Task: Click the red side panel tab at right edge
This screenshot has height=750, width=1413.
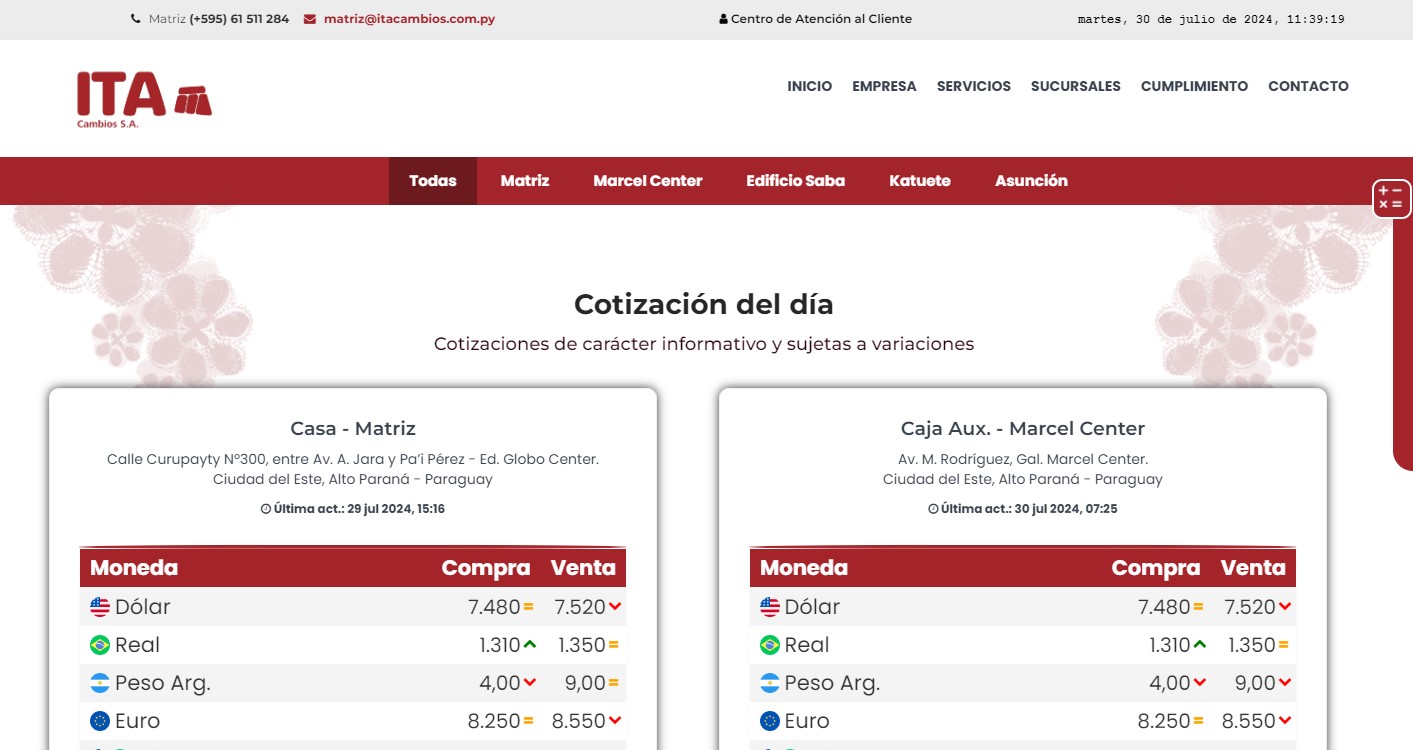Action: click(x=1402, y=340)
